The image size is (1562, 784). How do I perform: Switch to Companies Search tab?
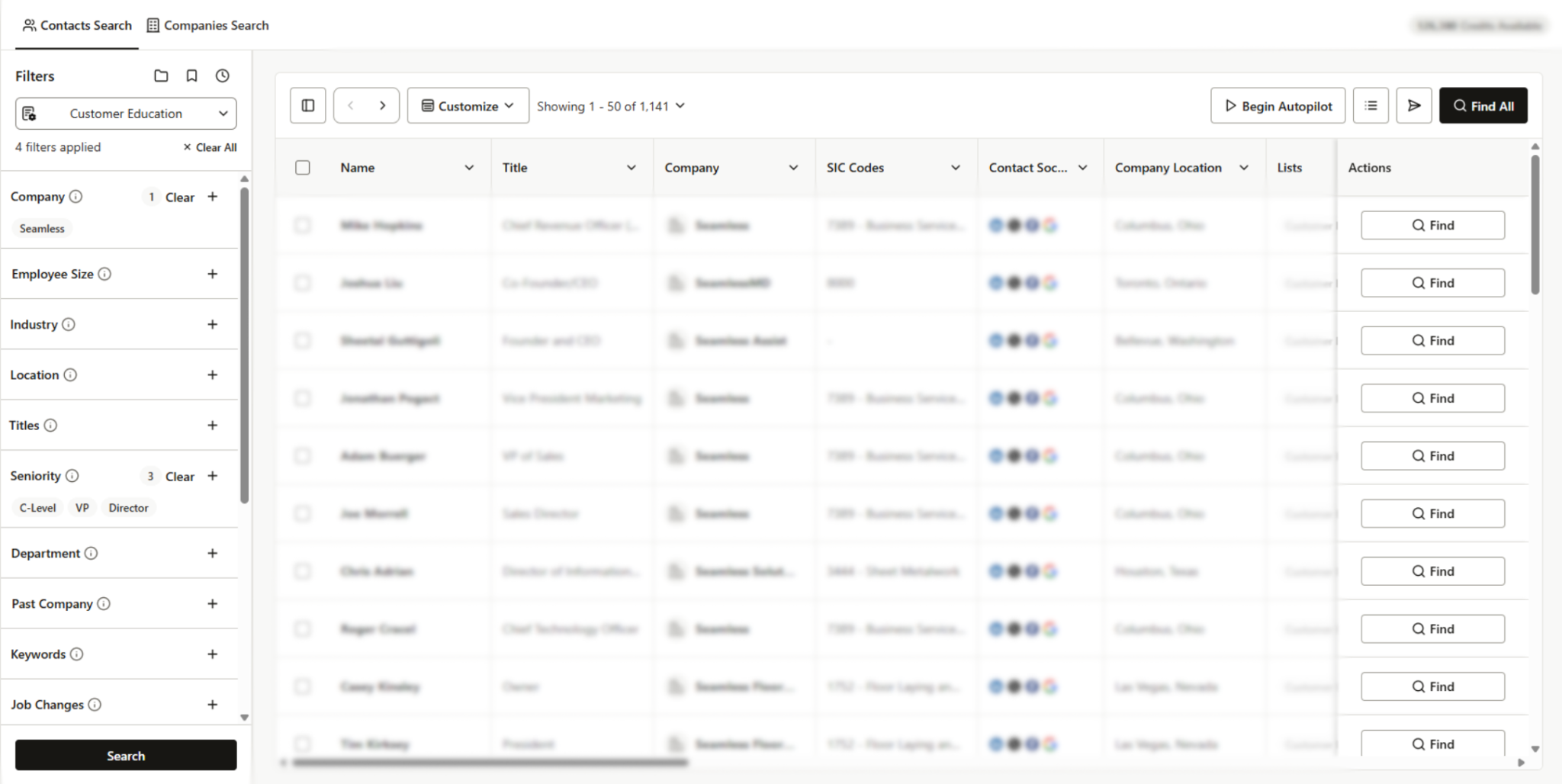coord(207,25)
